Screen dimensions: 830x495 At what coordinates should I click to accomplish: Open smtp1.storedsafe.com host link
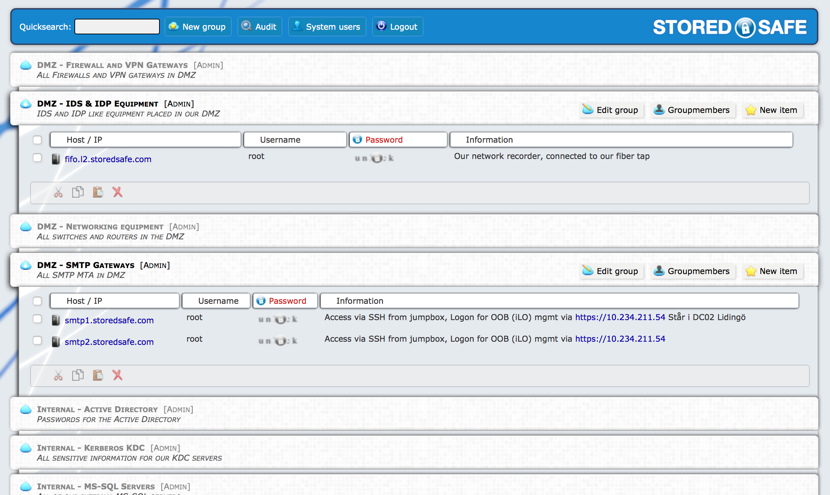(109, 320)
